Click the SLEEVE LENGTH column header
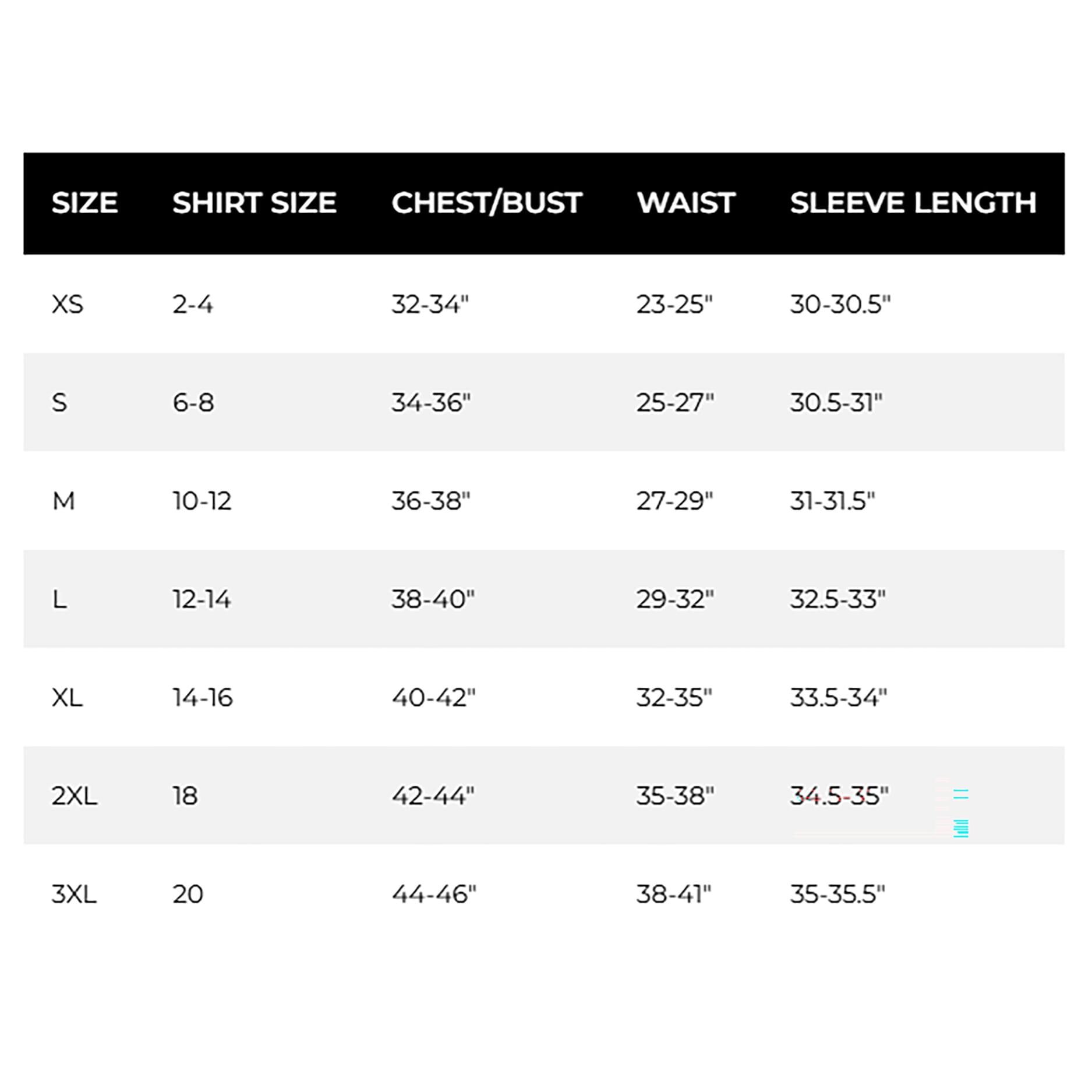Screen dimensions: 1092x1092 click(913, 203)
